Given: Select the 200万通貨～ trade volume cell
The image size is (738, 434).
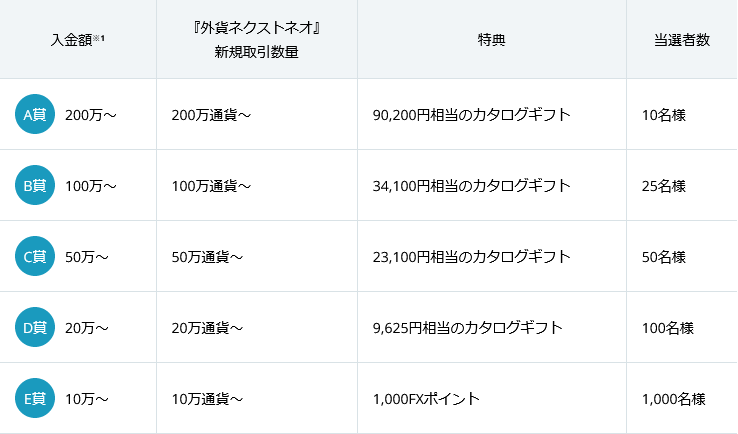Looking at the screenshot, I should (211, 115).
